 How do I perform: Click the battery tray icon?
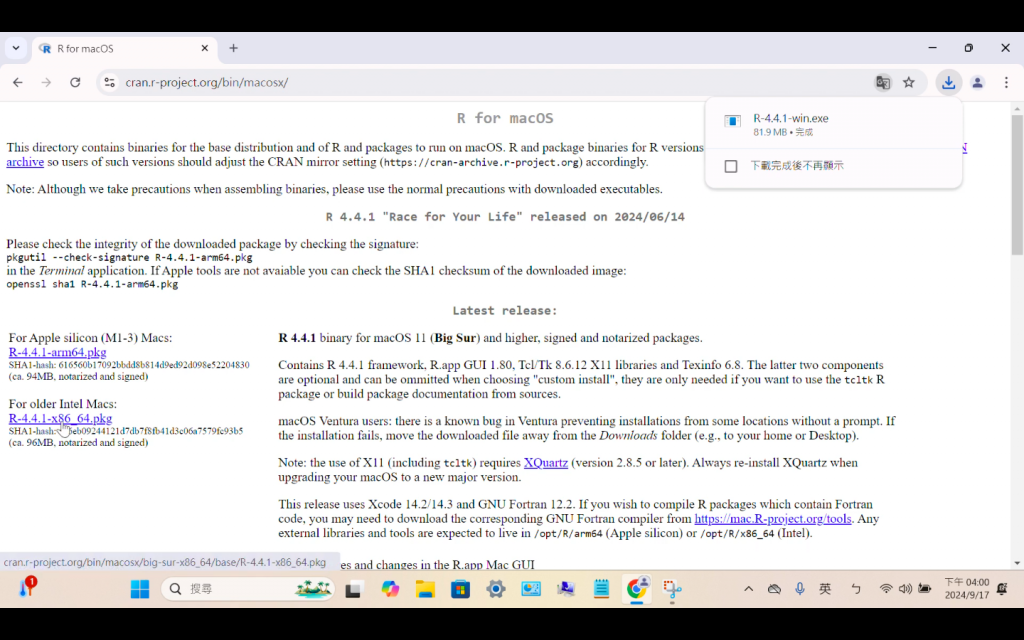pos(925,589)
